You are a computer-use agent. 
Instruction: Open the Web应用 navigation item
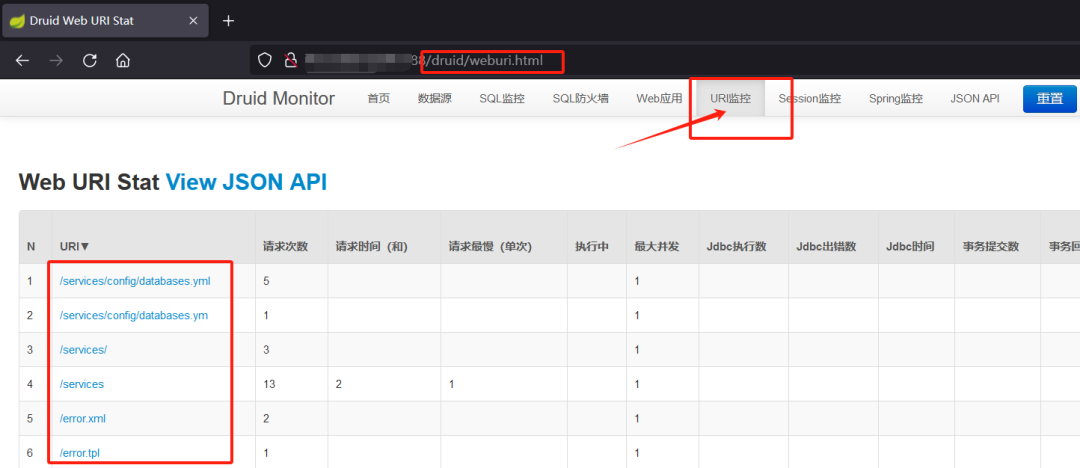coord(659,99)
